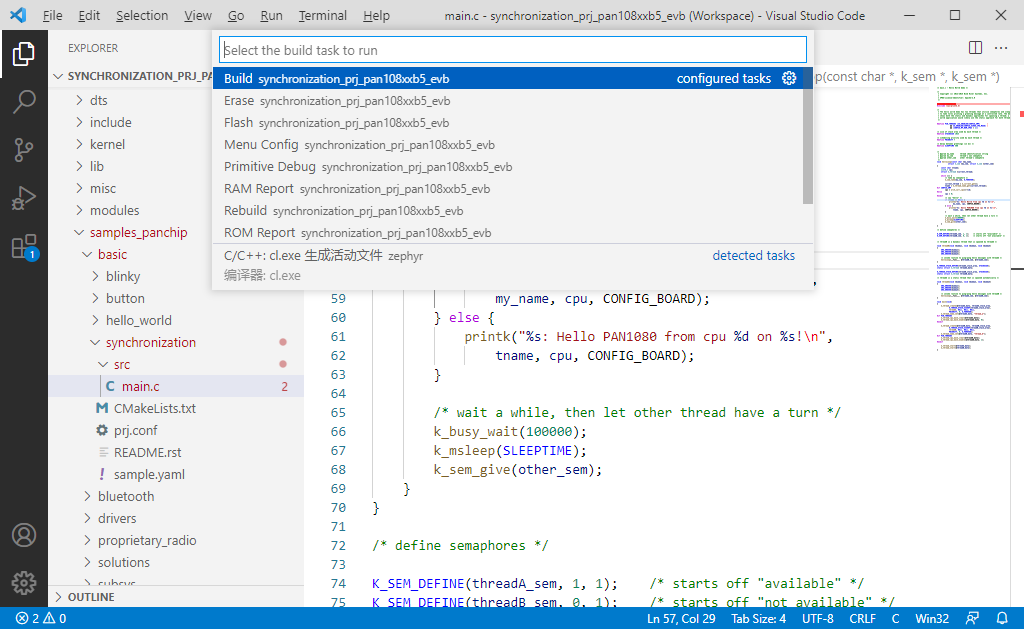Open the Extensions view icon

24,247
